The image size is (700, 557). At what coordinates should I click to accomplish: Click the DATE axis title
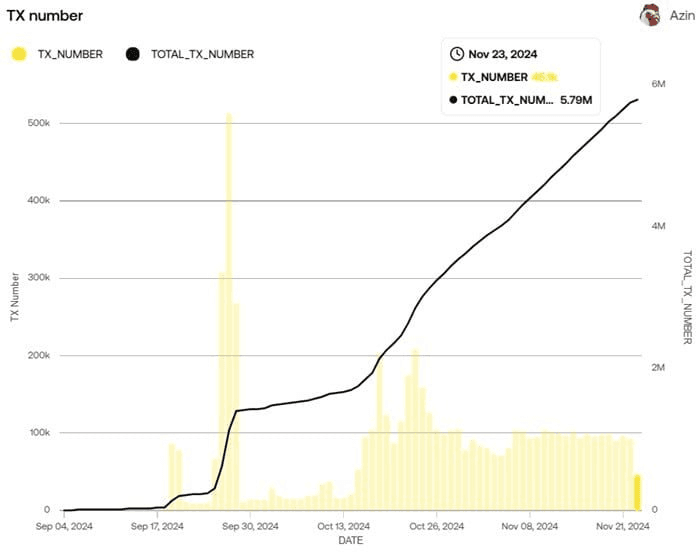point(350,541)
